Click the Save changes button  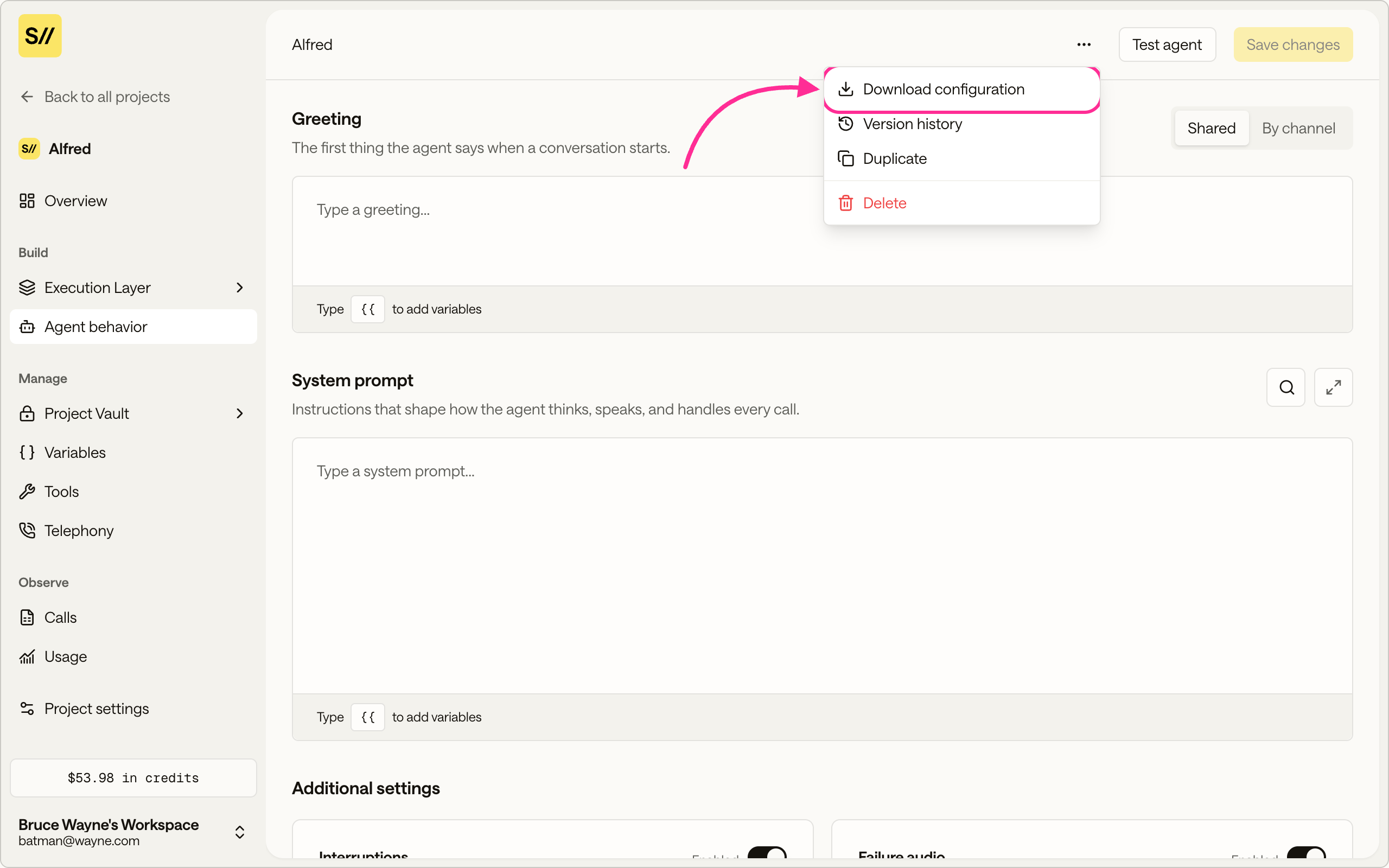tap(1292, 45)
